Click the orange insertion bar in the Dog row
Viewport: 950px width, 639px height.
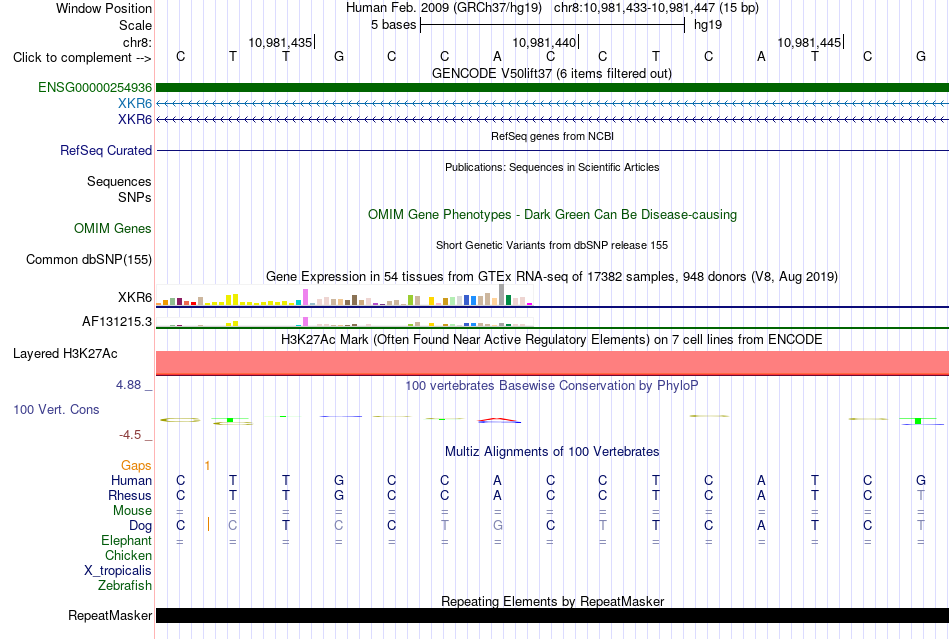coord(208,525)
